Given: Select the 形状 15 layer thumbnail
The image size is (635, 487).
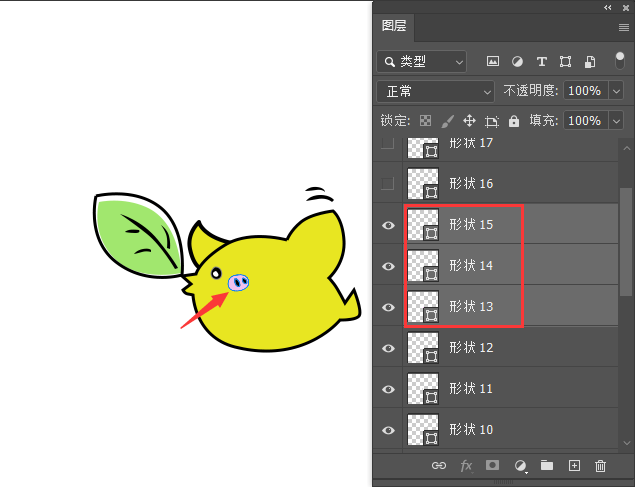Looking at the screenshot, I should click(423, 225).
